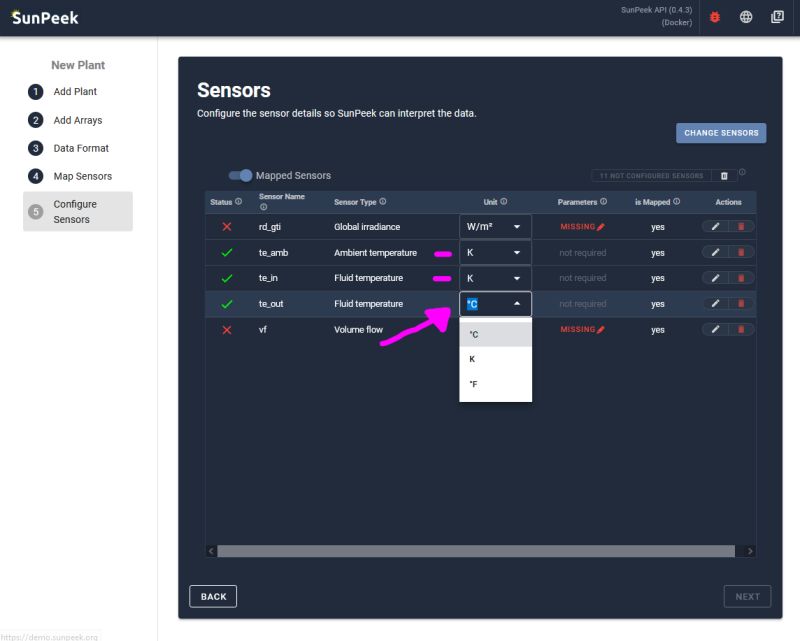Click info icon next to Sensor Type
This screenshot has height=641, width=800.
click(383, 202)
